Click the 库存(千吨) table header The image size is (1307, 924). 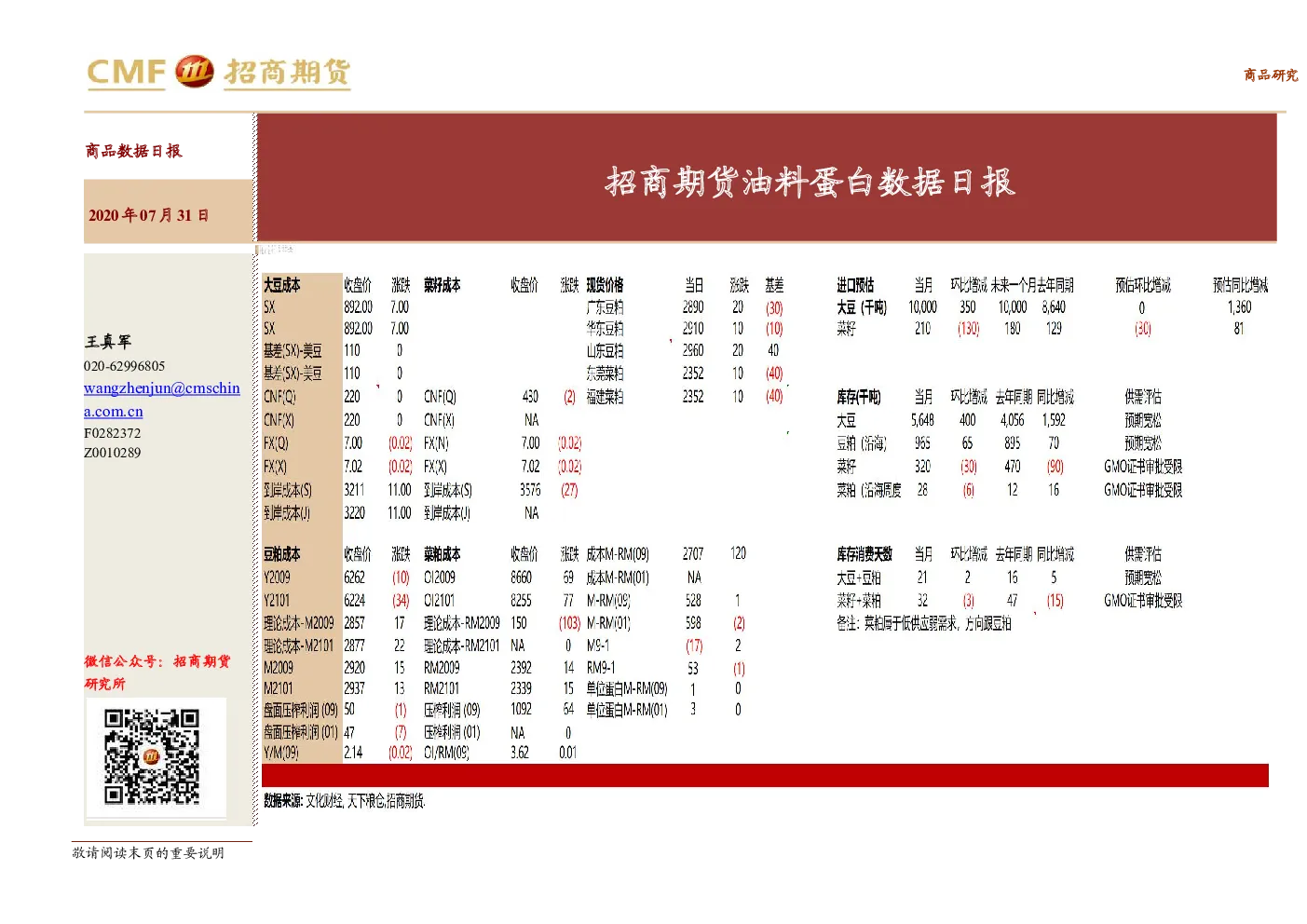[859, 397]
